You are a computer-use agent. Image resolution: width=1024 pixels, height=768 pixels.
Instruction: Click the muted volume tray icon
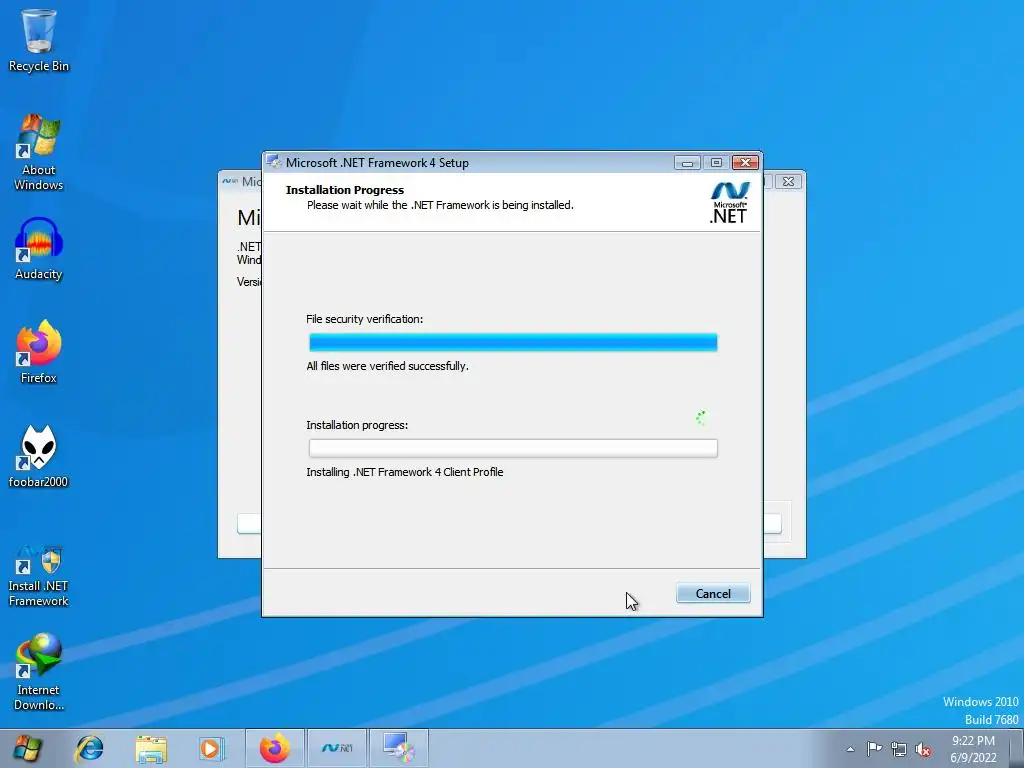[x=923, y=750]
